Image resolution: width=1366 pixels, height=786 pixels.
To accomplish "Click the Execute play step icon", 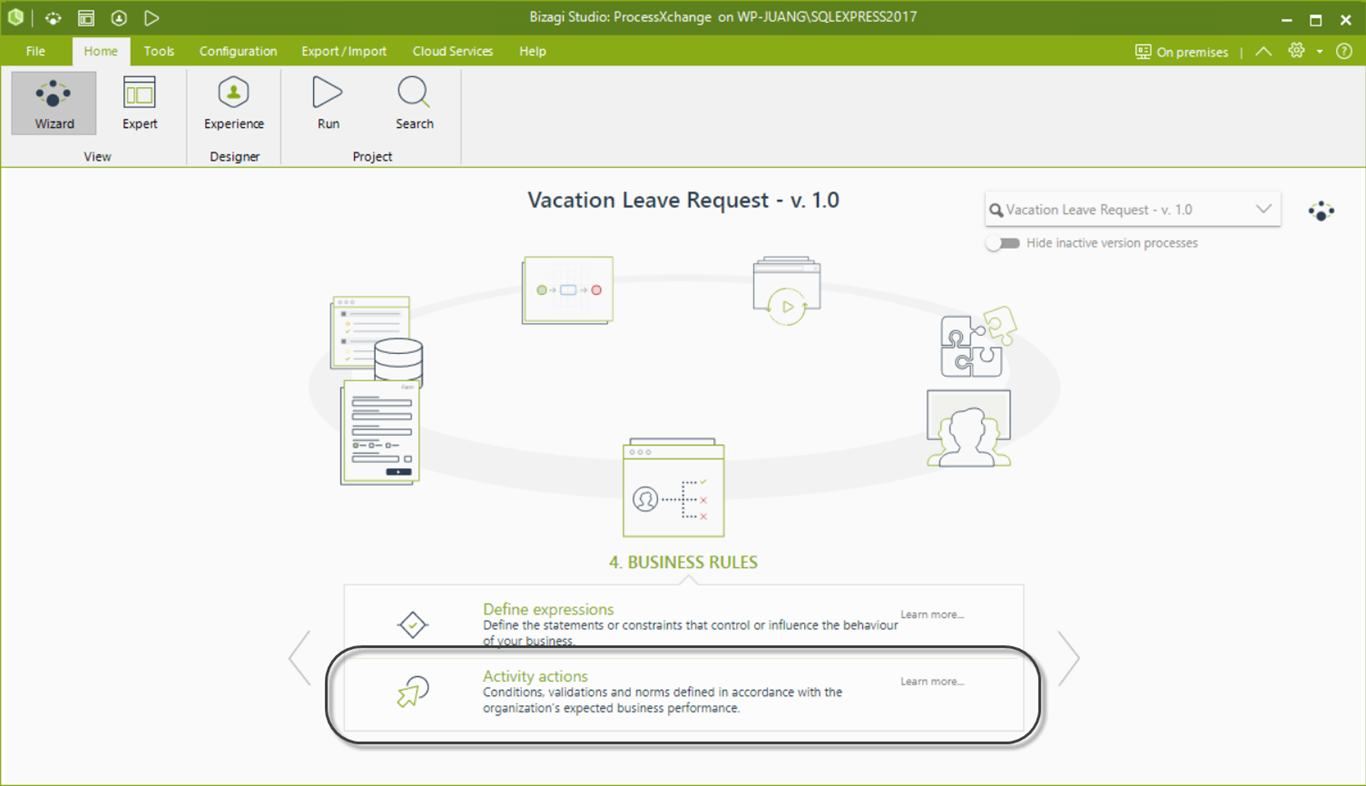I will click(x=787, y=291).
